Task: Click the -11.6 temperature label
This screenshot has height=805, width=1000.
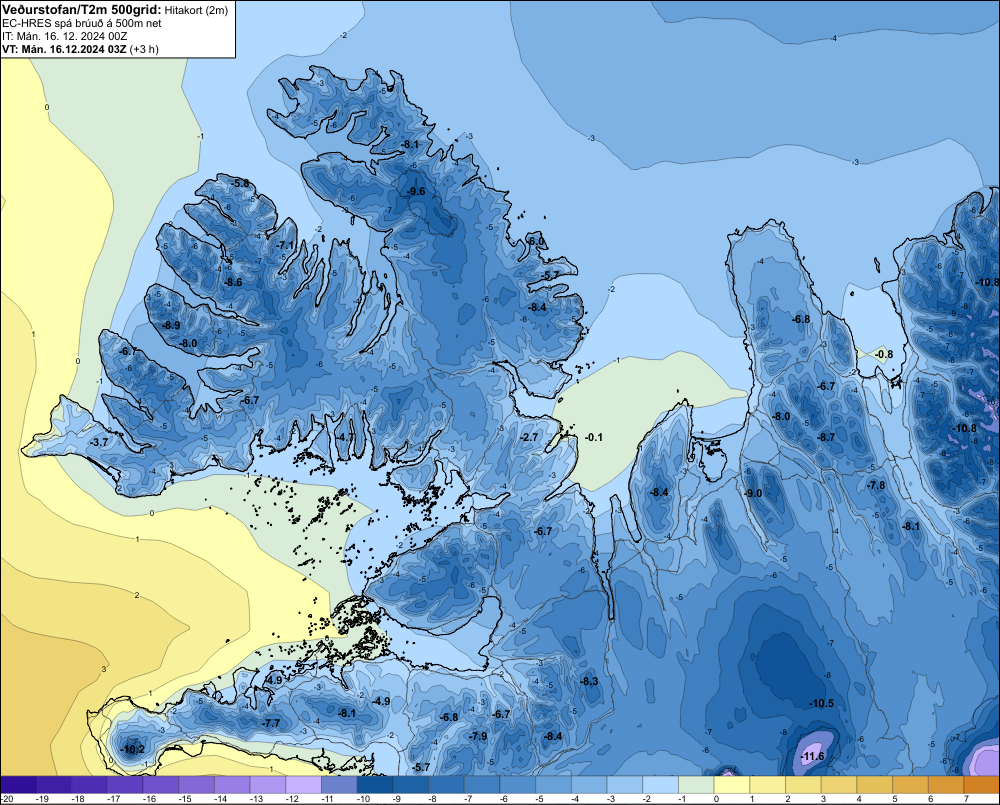Action: [x=812, y=757]
